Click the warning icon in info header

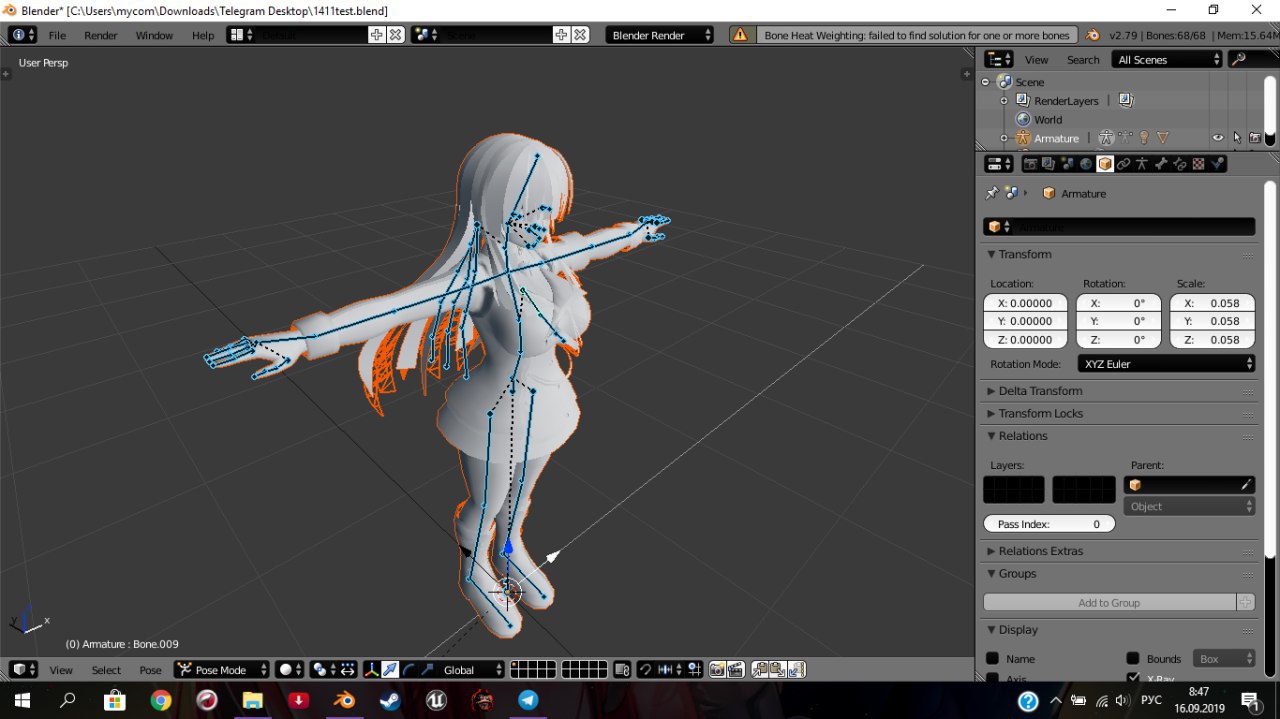pos(740,35)
